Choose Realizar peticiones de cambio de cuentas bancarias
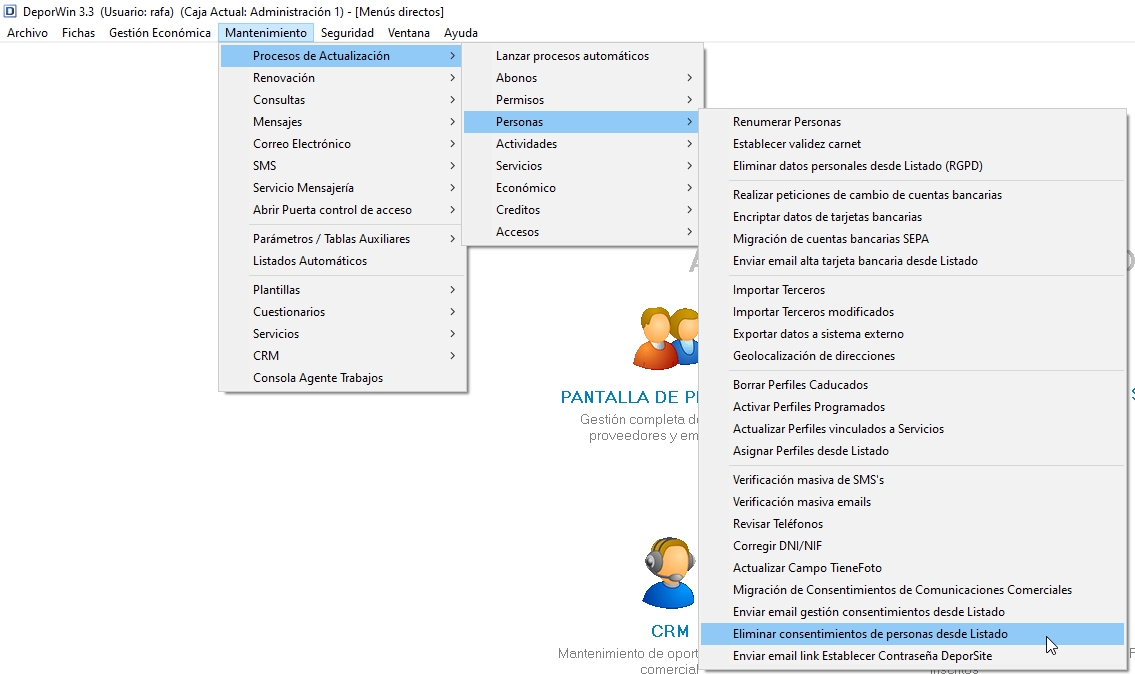 tap(912, 195)
